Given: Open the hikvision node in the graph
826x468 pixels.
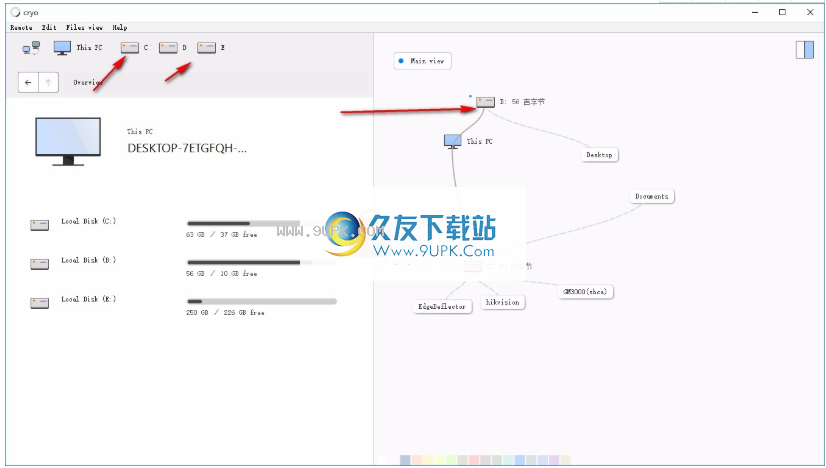Looking at the screenshot, I should pyautogui.click(x=503, y=303).
